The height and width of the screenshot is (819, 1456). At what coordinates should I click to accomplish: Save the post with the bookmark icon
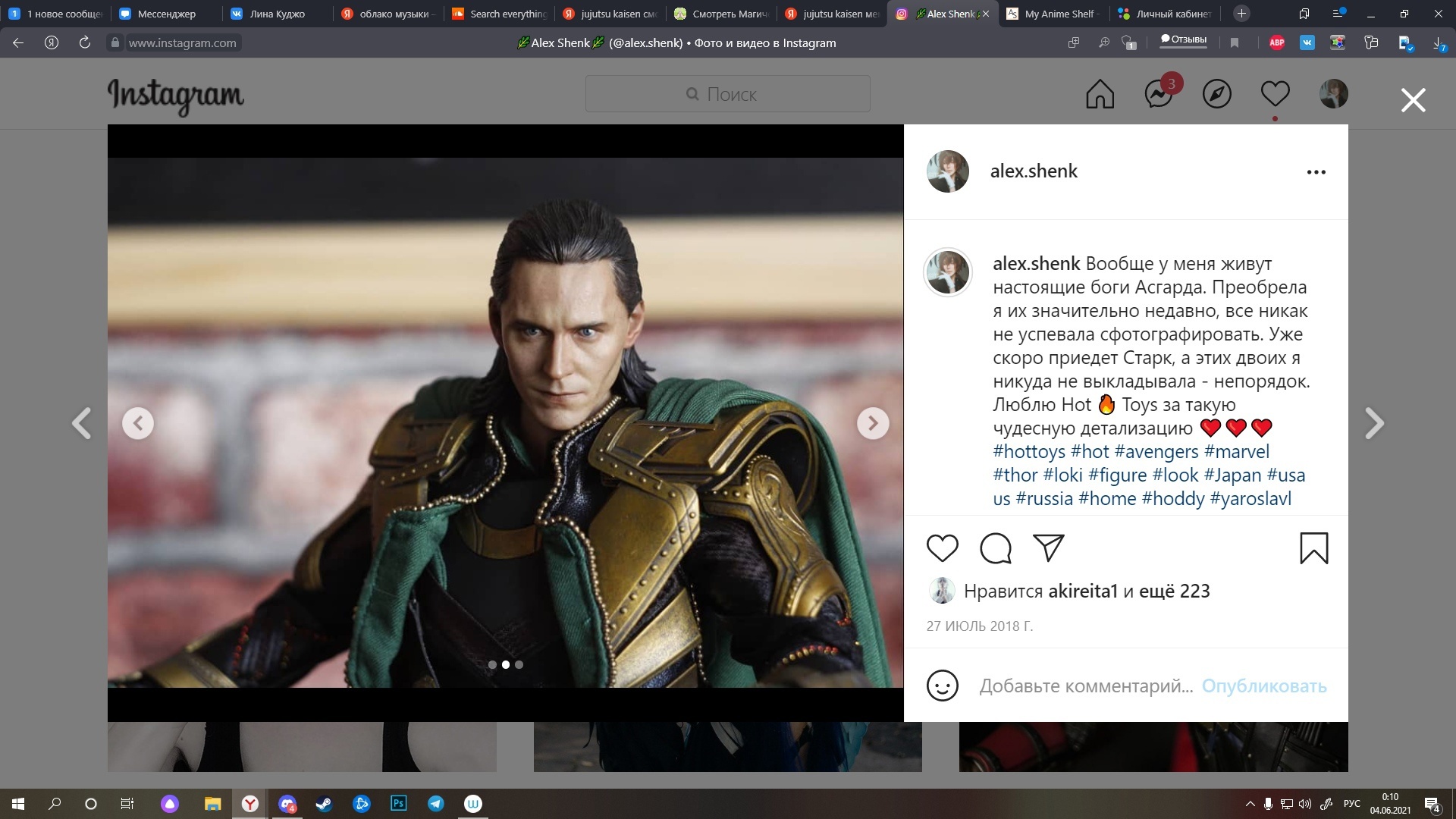click(1314, 548)
